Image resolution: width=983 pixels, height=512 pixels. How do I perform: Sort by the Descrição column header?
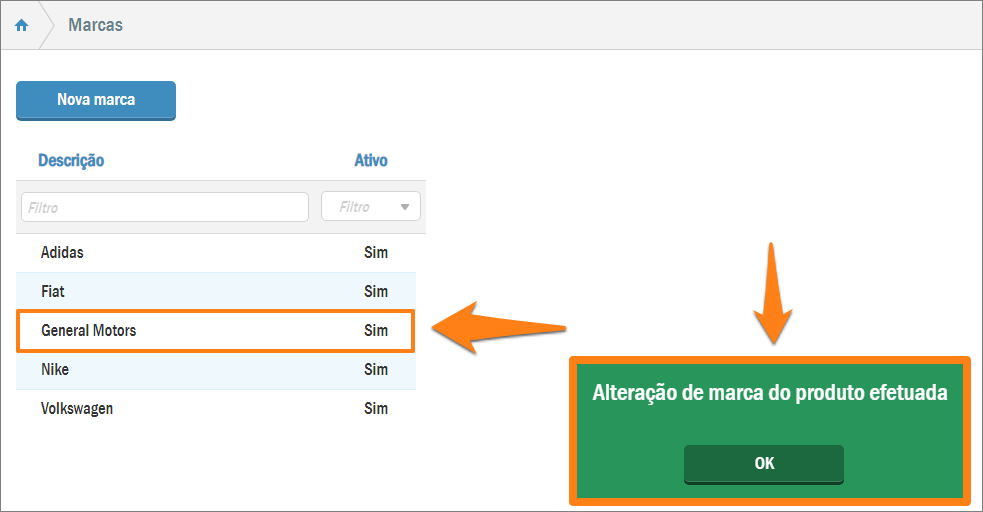pos(71,160)
